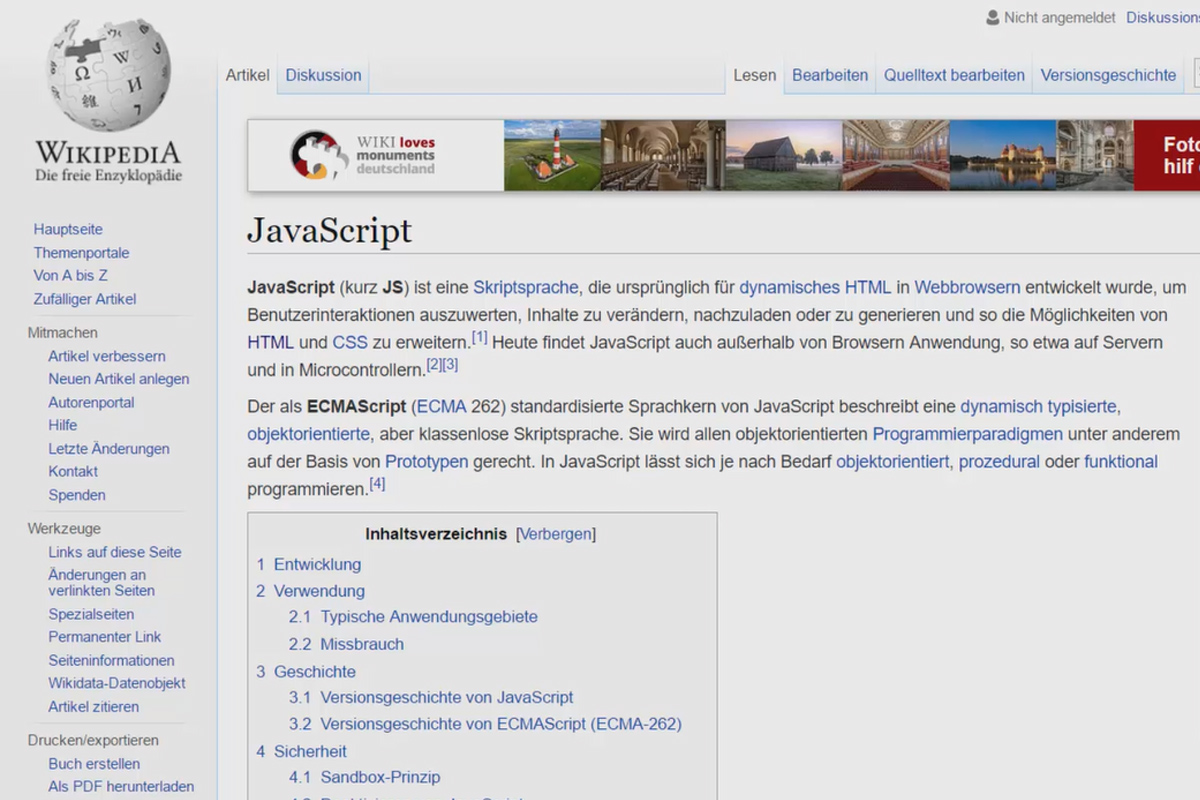
Task: Jump to section 2.2 Missbrauch
Action: pos(346,644)
